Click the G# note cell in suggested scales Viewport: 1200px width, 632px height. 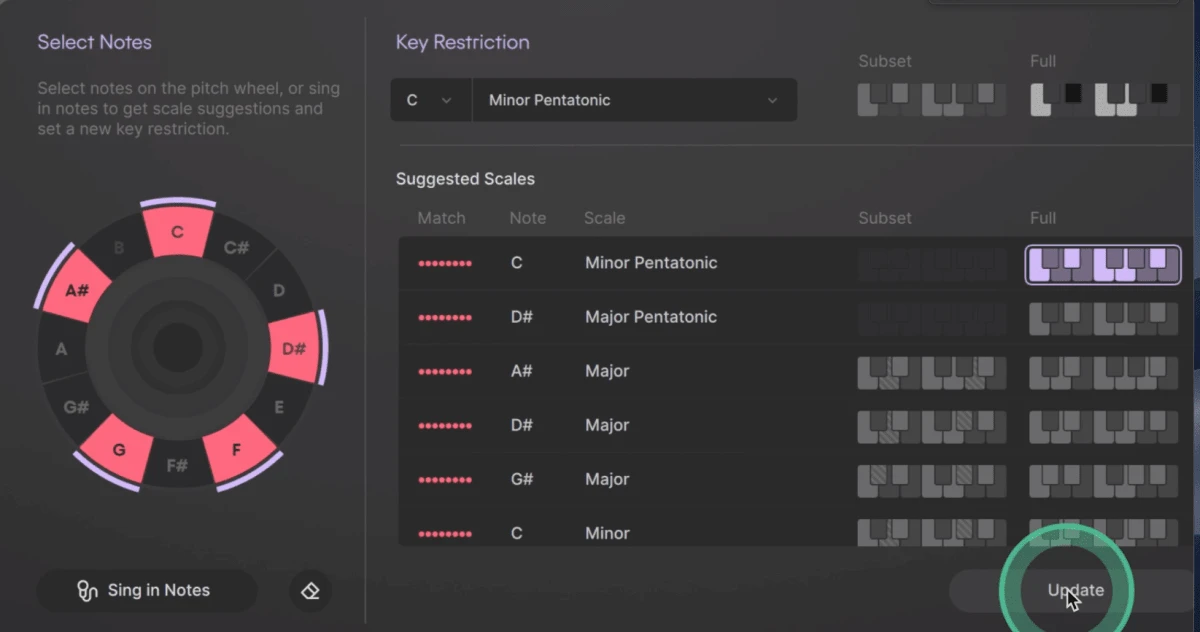click(x=521, y=479)
